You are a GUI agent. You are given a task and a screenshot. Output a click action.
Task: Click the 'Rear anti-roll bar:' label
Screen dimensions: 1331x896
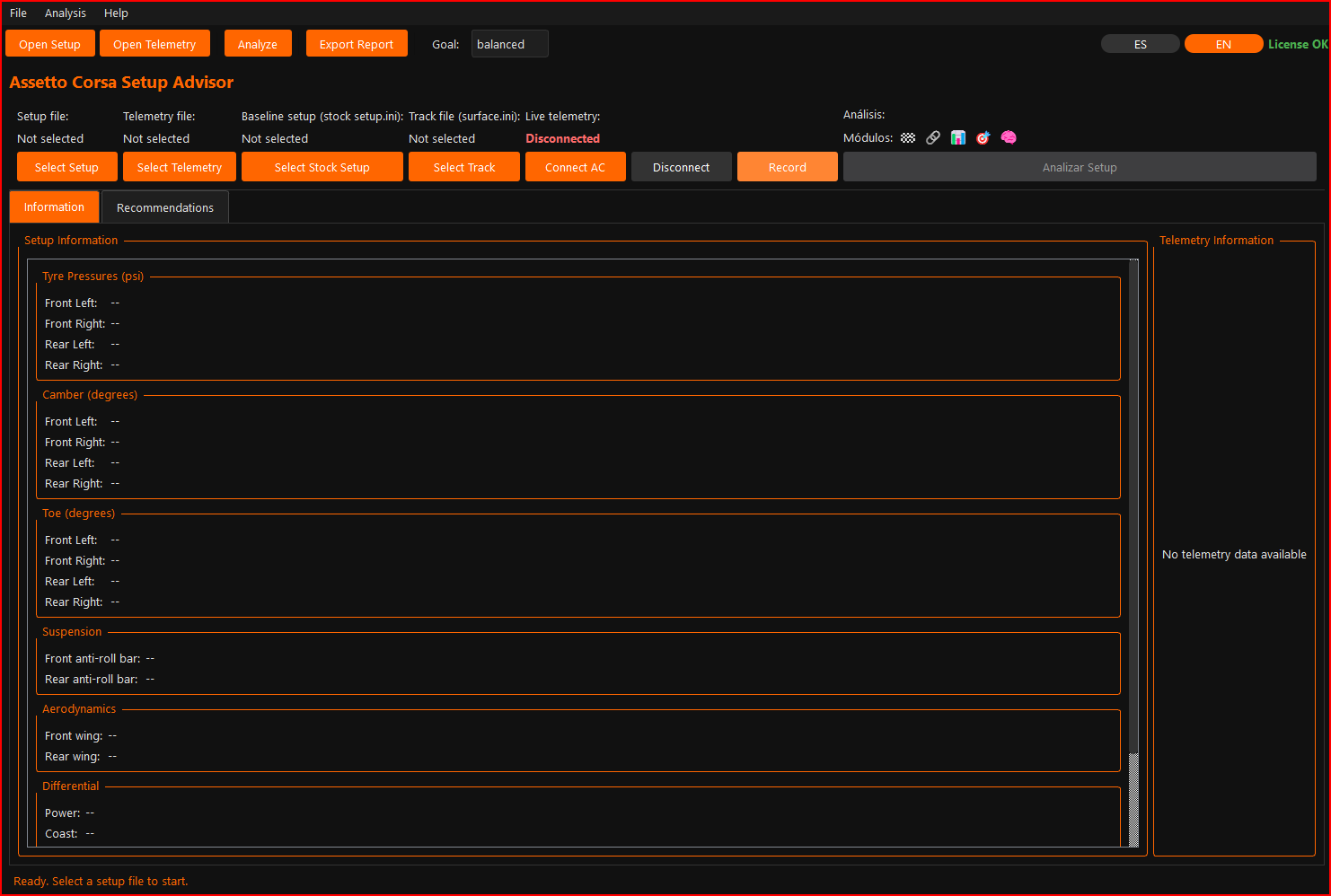(92, 680)
